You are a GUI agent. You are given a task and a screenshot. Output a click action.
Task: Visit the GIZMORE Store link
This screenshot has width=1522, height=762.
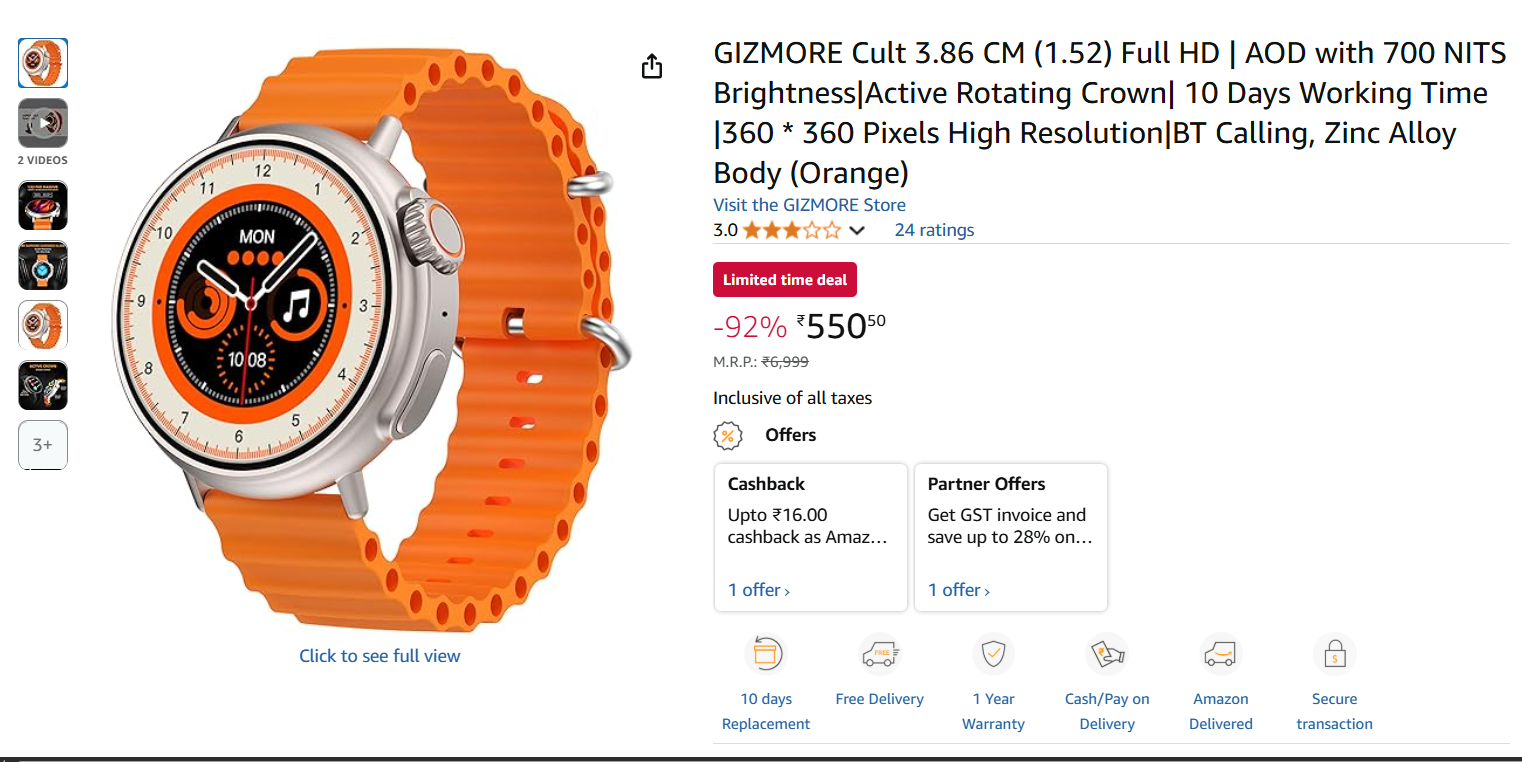pyautogui.click(x=809, y=205)
